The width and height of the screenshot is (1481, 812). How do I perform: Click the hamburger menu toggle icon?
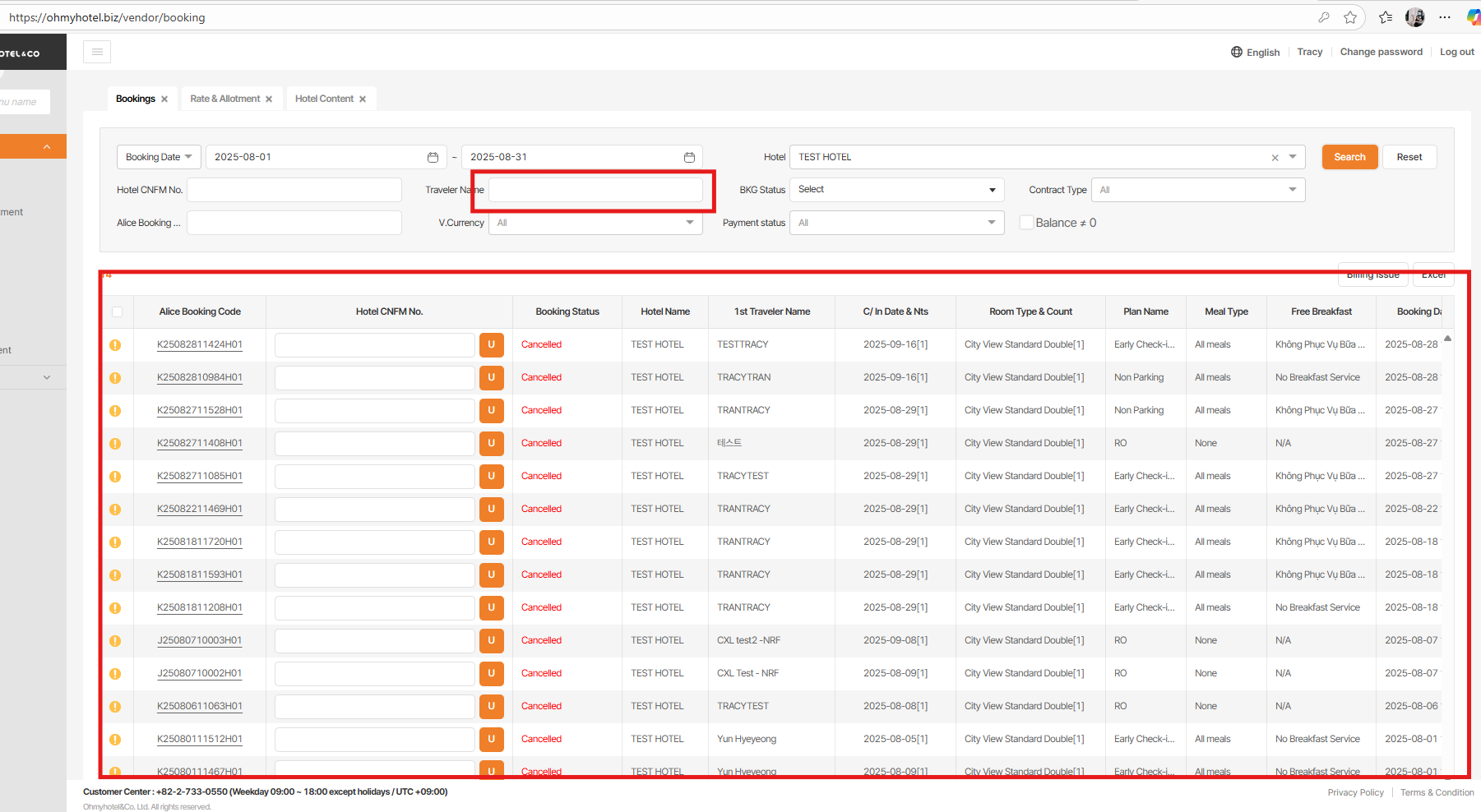click(97, 52)
